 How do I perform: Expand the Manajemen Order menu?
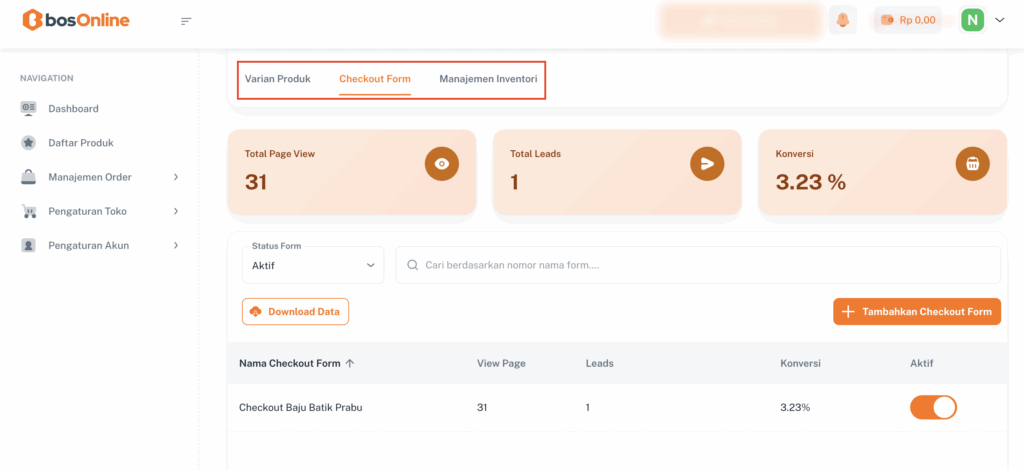(x=100, y=177)
